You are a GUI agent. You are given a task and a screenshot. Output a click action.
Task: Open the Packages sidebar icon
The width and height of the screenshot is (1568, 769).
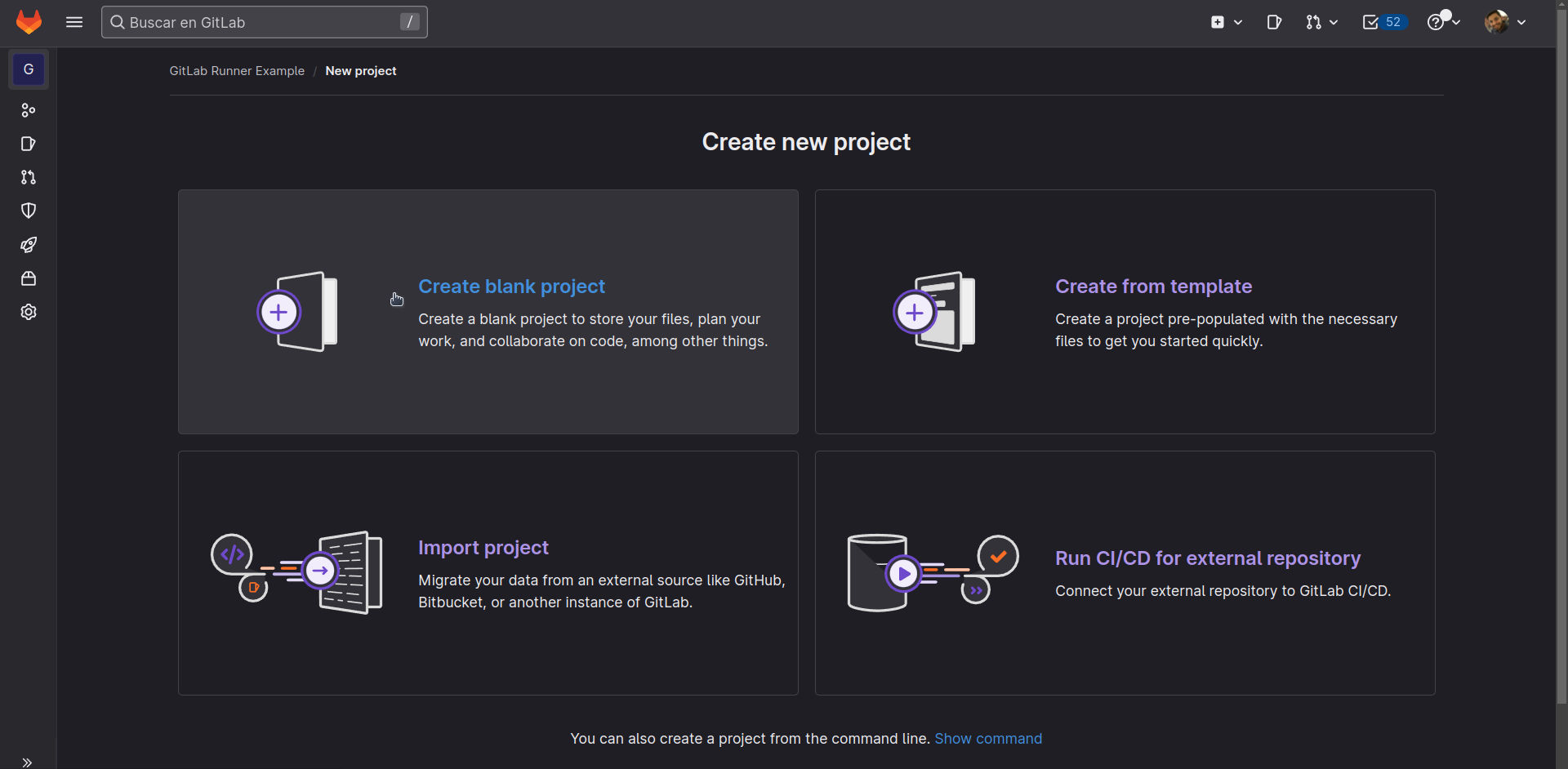coord(29,278)
